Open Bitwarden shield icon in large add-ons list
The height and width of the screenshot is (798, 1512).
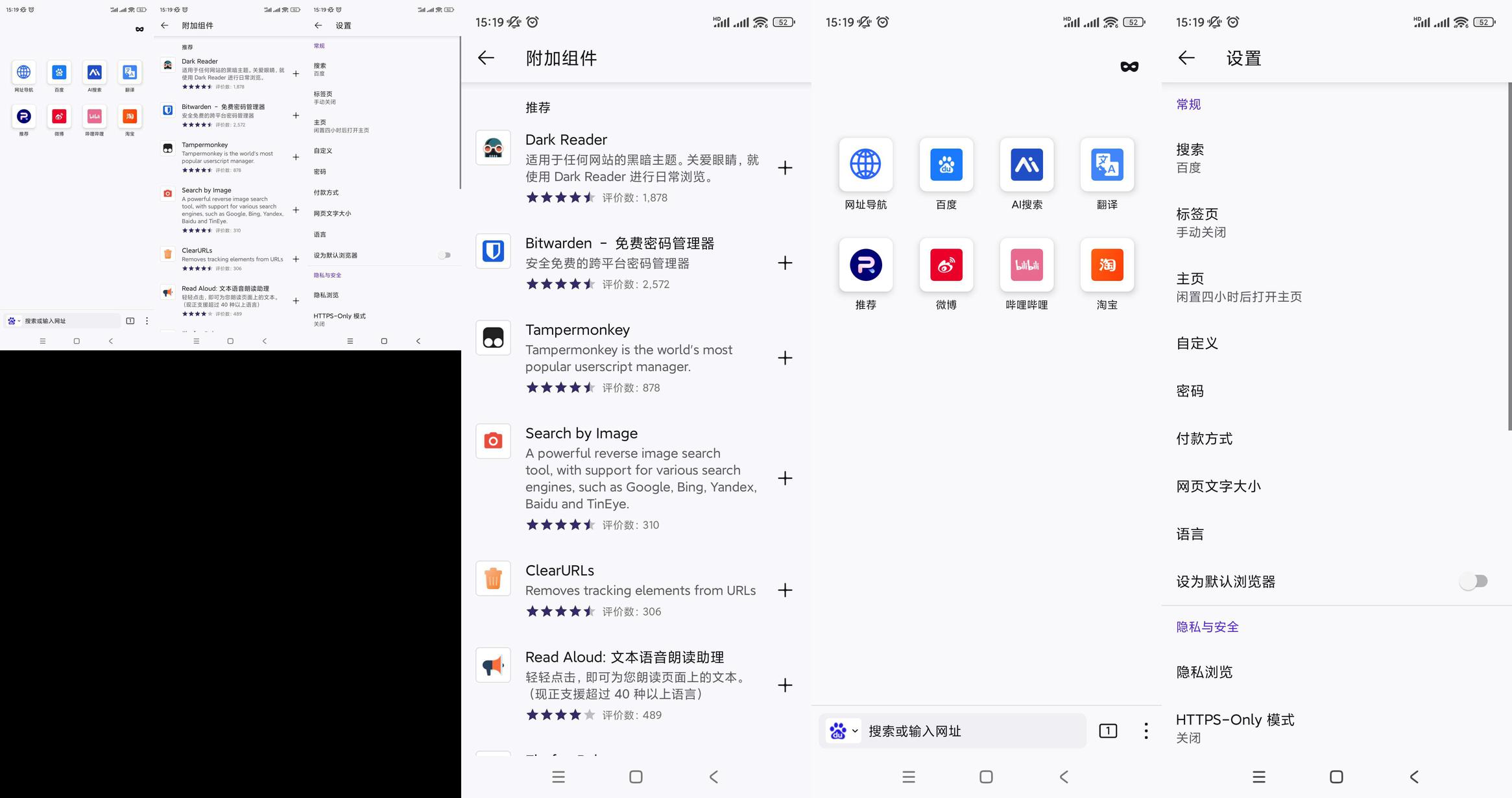[493, 251]
